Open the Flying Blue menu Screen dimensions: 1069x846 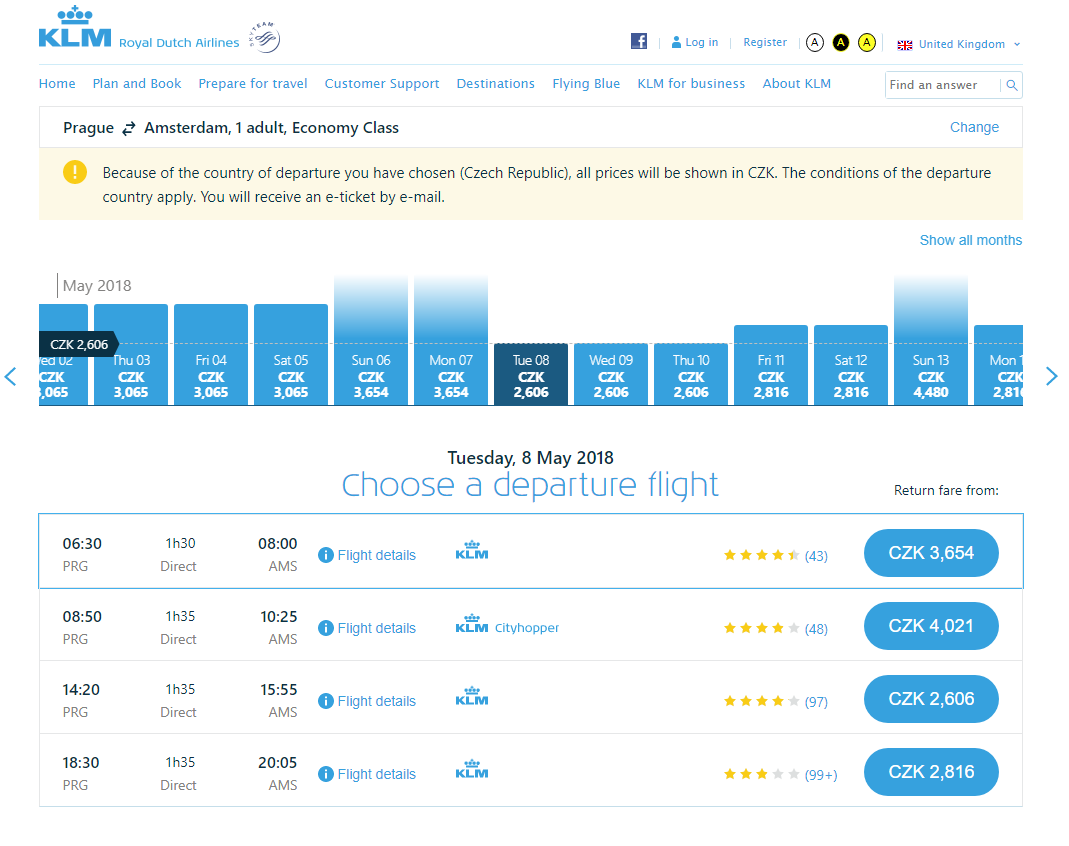coord(586,83)
